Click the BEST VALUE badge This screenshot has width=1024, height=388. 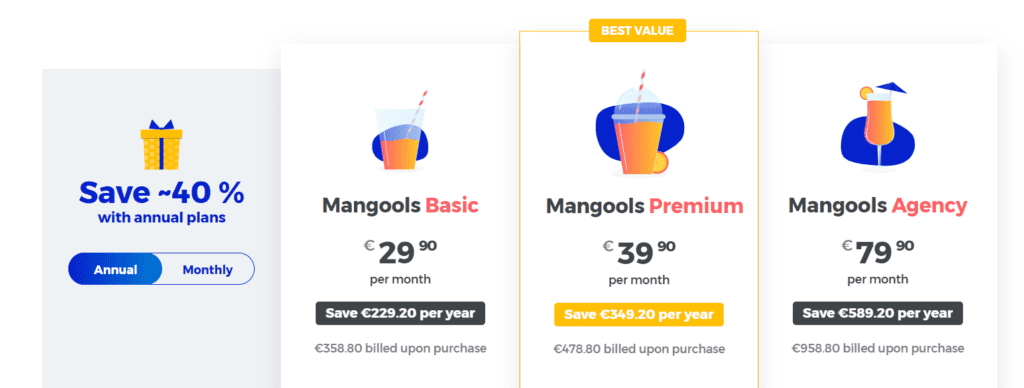[x=637, y=31]
